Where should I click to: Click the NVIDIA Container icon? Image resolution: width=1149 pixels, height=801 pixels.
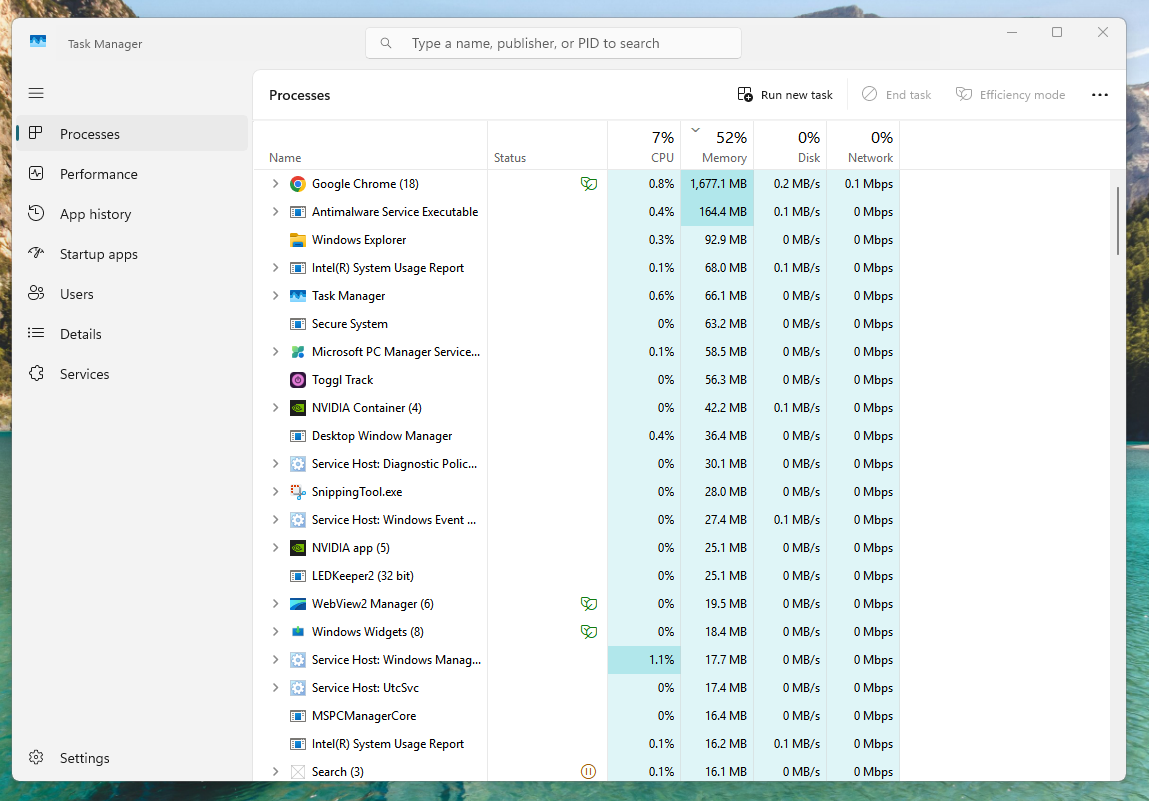point(298,407)
